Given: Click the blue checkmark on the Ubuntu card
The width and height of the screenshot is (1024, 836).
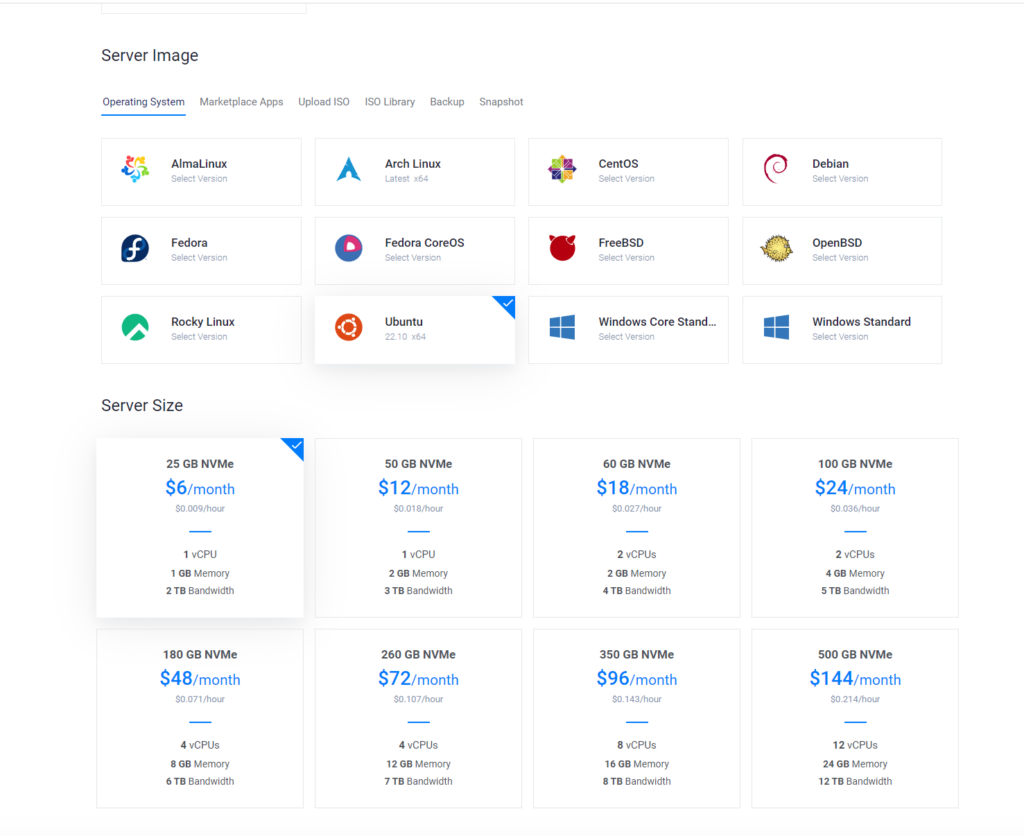Looking at the screenshot, I should coord(507,304).
